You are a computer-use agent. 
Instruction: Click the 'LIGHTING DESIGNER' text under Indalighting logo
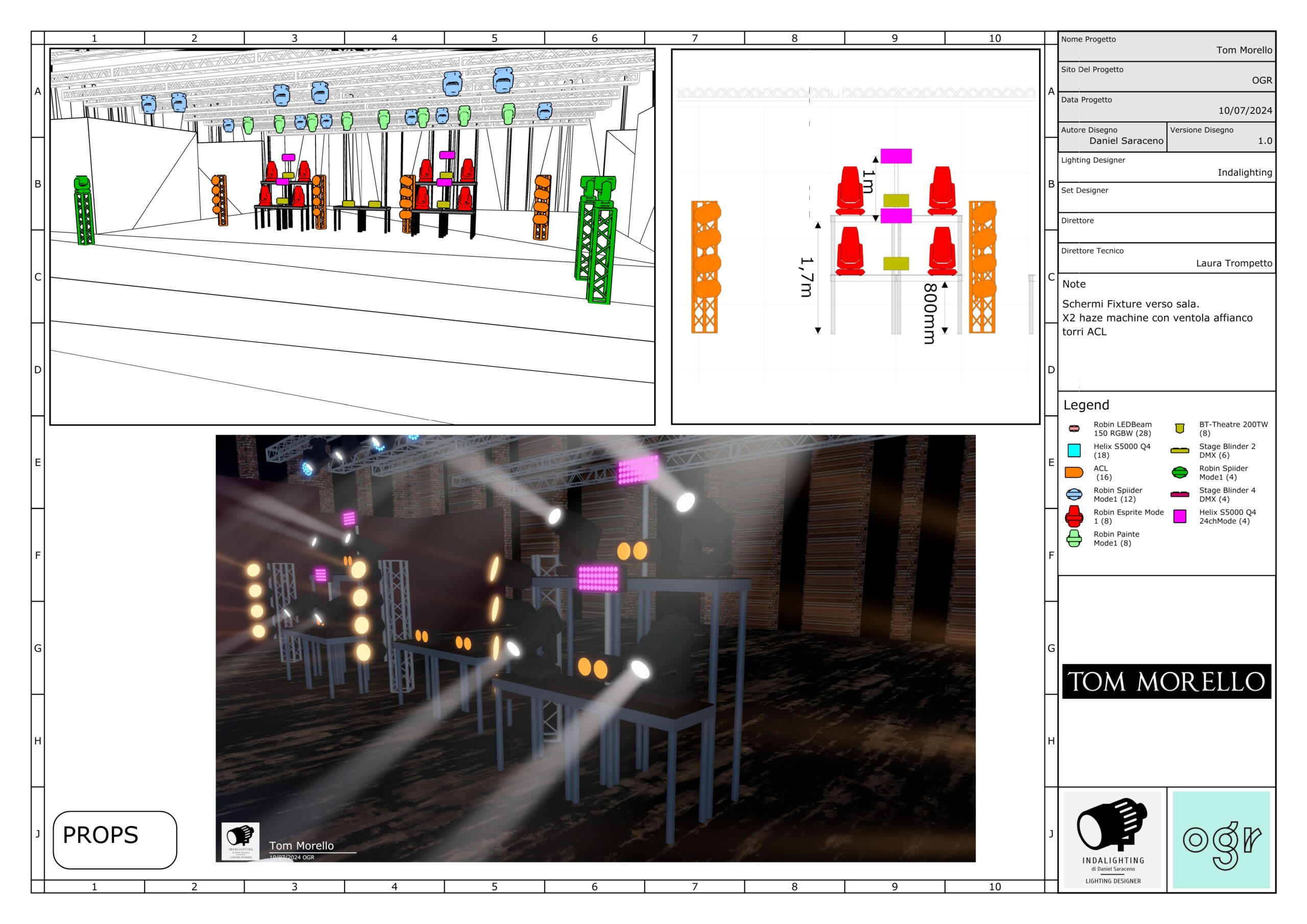1112,881
